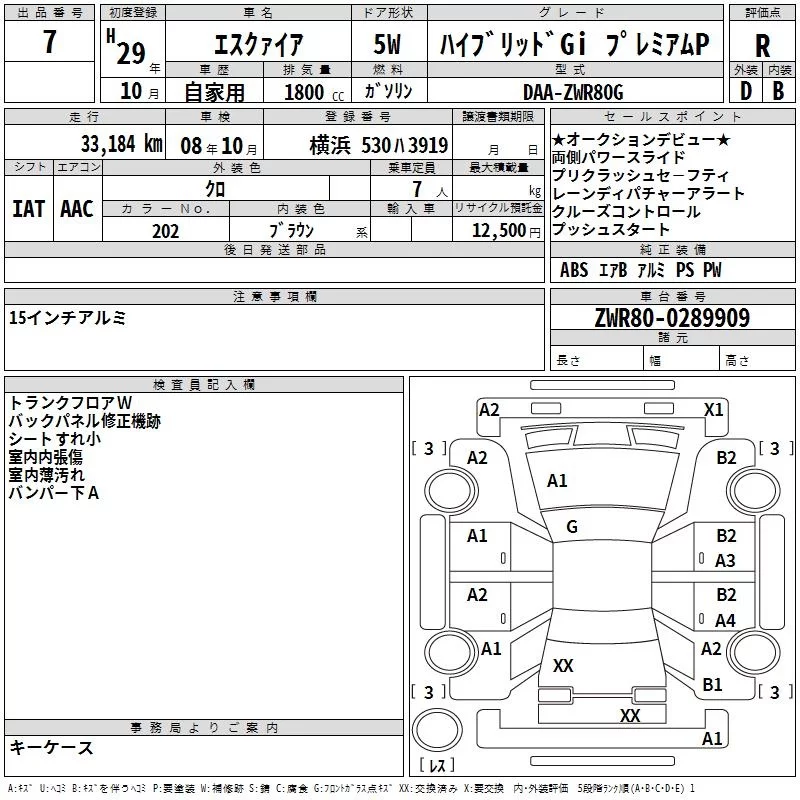Image resolution: width=800 pixels, height=800 pixels.
Task: Click the door type 5W
Action: [x=387, y=44]
